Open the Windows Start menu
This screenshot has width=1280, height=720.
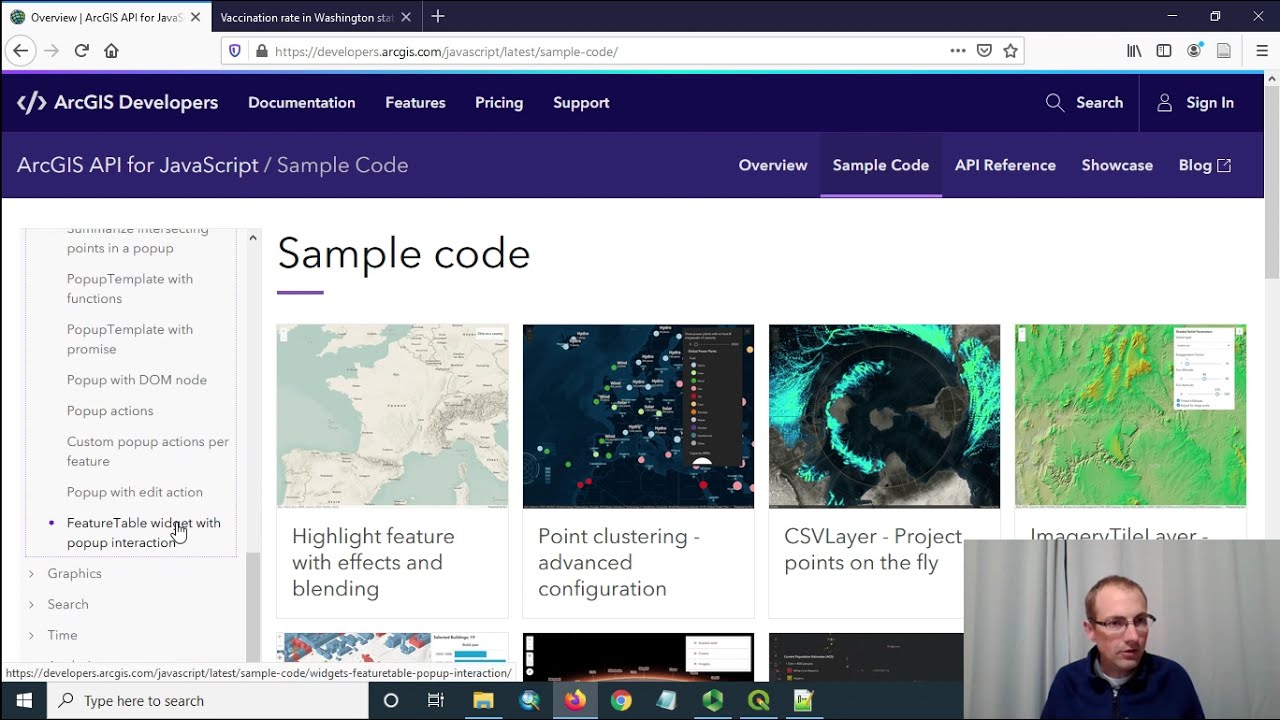point(23,701)
